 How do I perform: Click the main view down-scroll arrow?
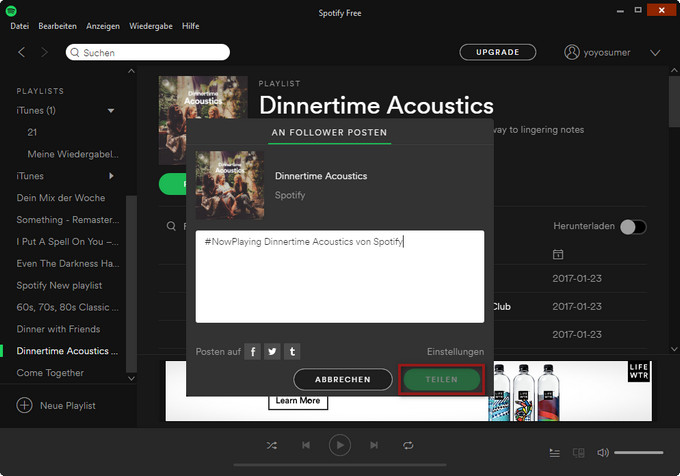point(674,349)
